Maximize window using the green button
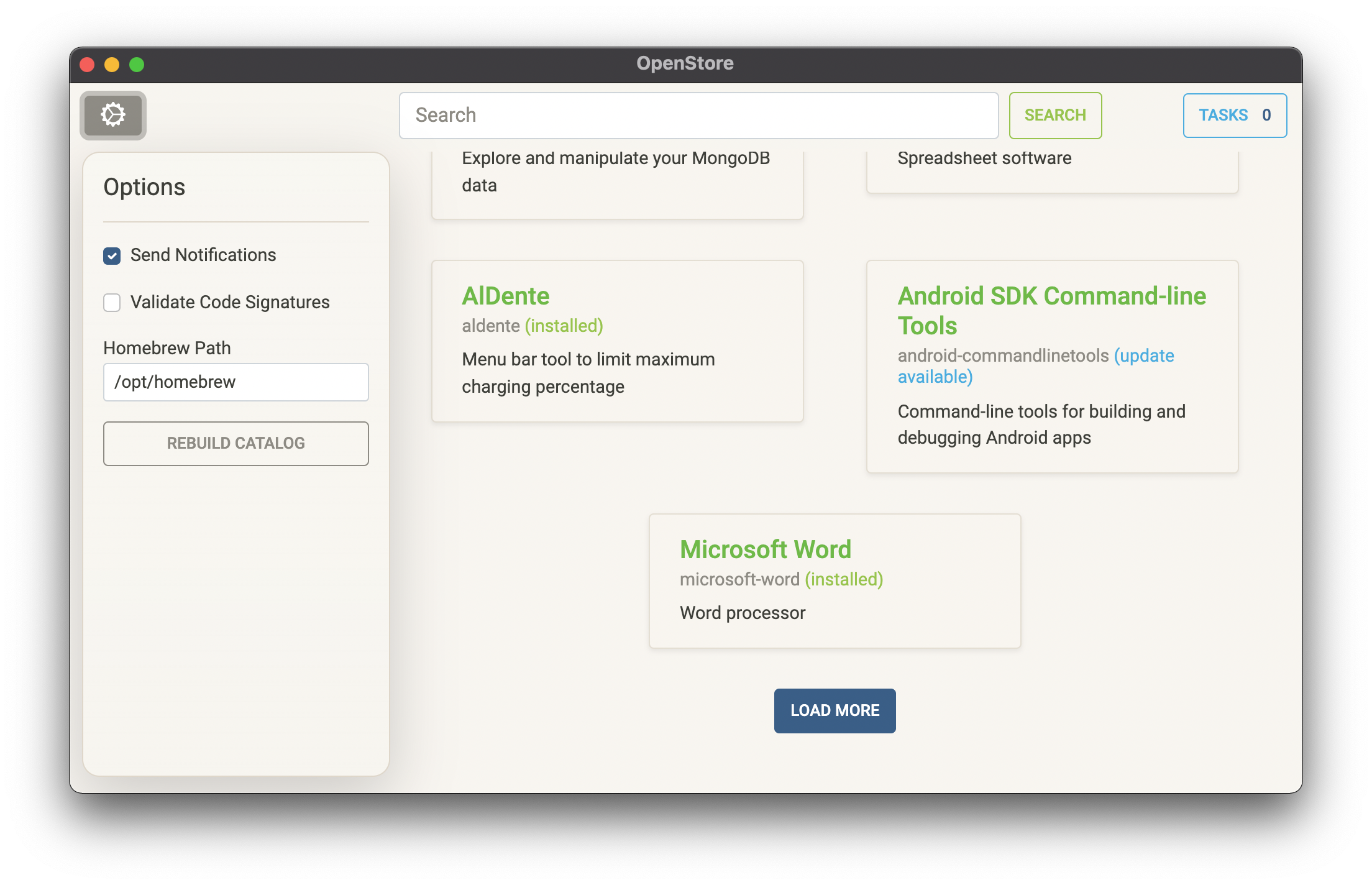The height and width of the screenshot is (885, 1372). point(137,65)
